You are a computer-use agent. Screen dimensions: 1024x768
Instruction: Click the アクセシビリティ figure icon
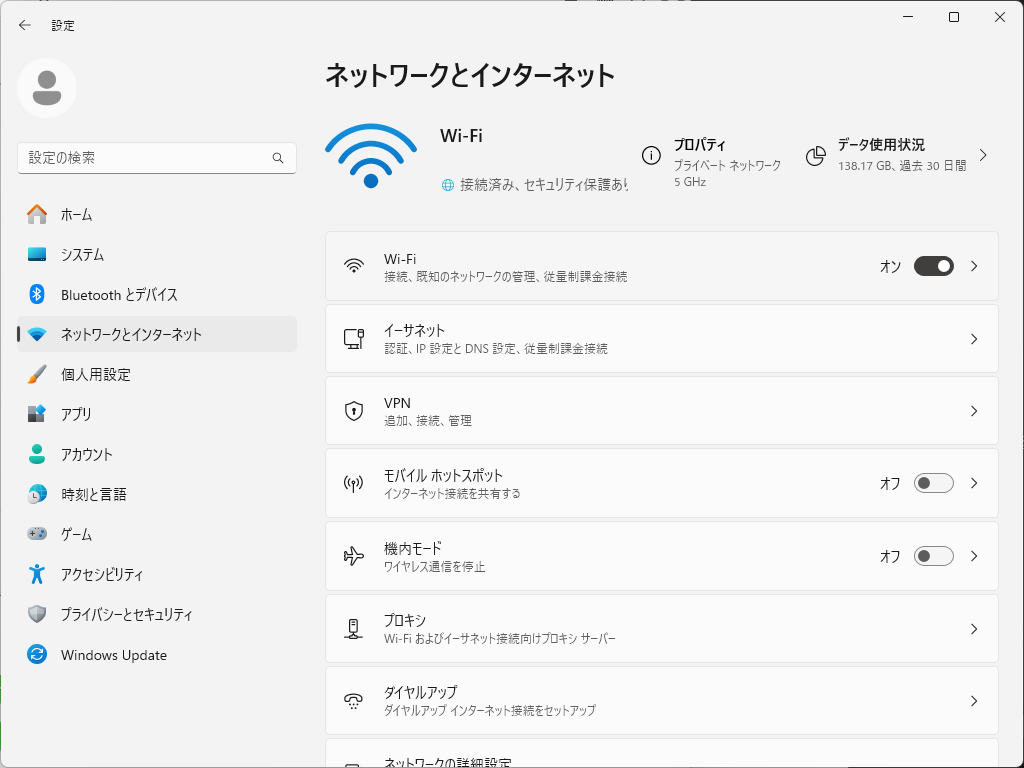pos(37,574)
